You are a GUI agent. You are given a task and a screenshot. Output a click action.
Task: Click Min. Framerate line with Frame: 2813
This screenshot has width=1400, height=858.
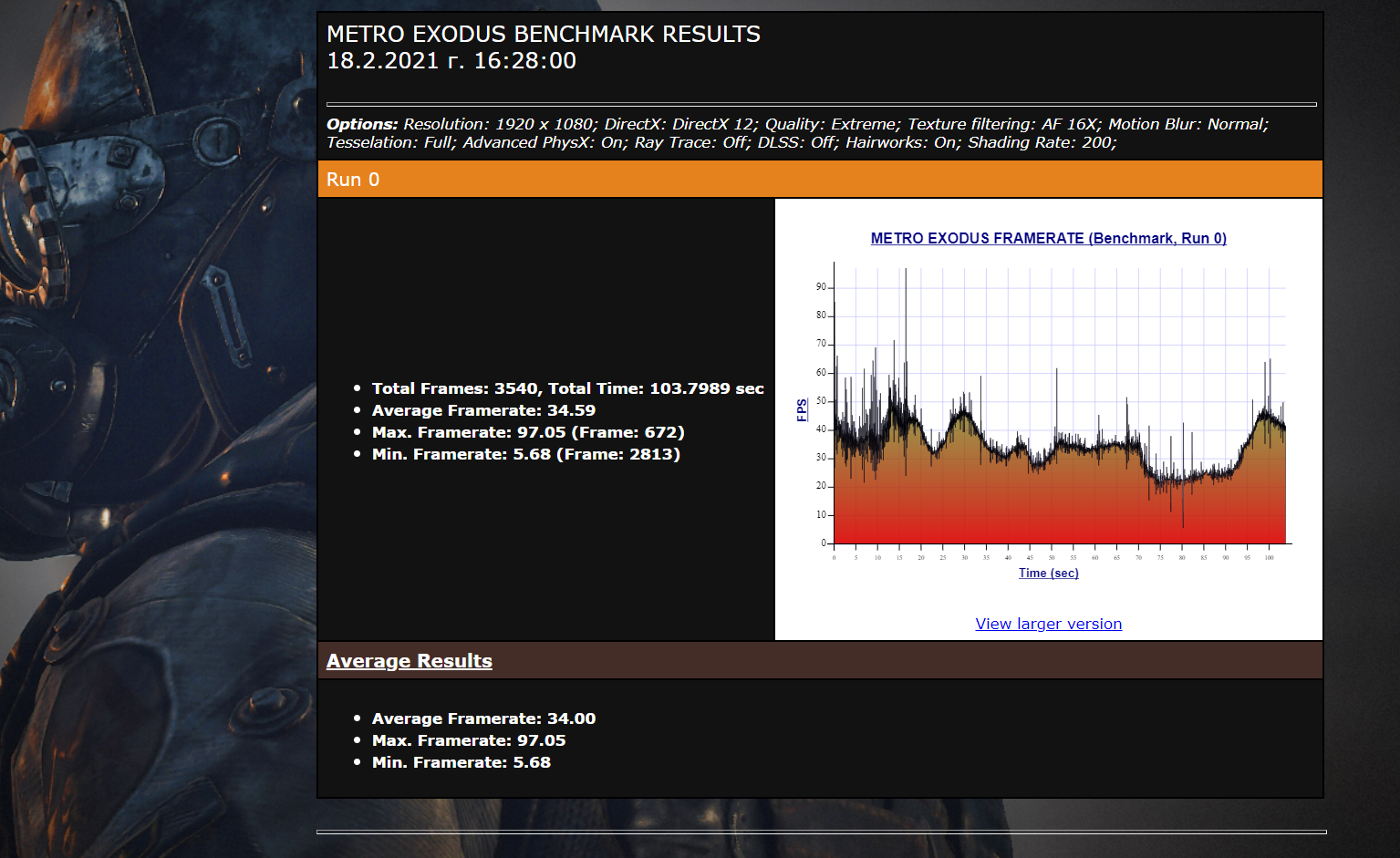(526, 454)
